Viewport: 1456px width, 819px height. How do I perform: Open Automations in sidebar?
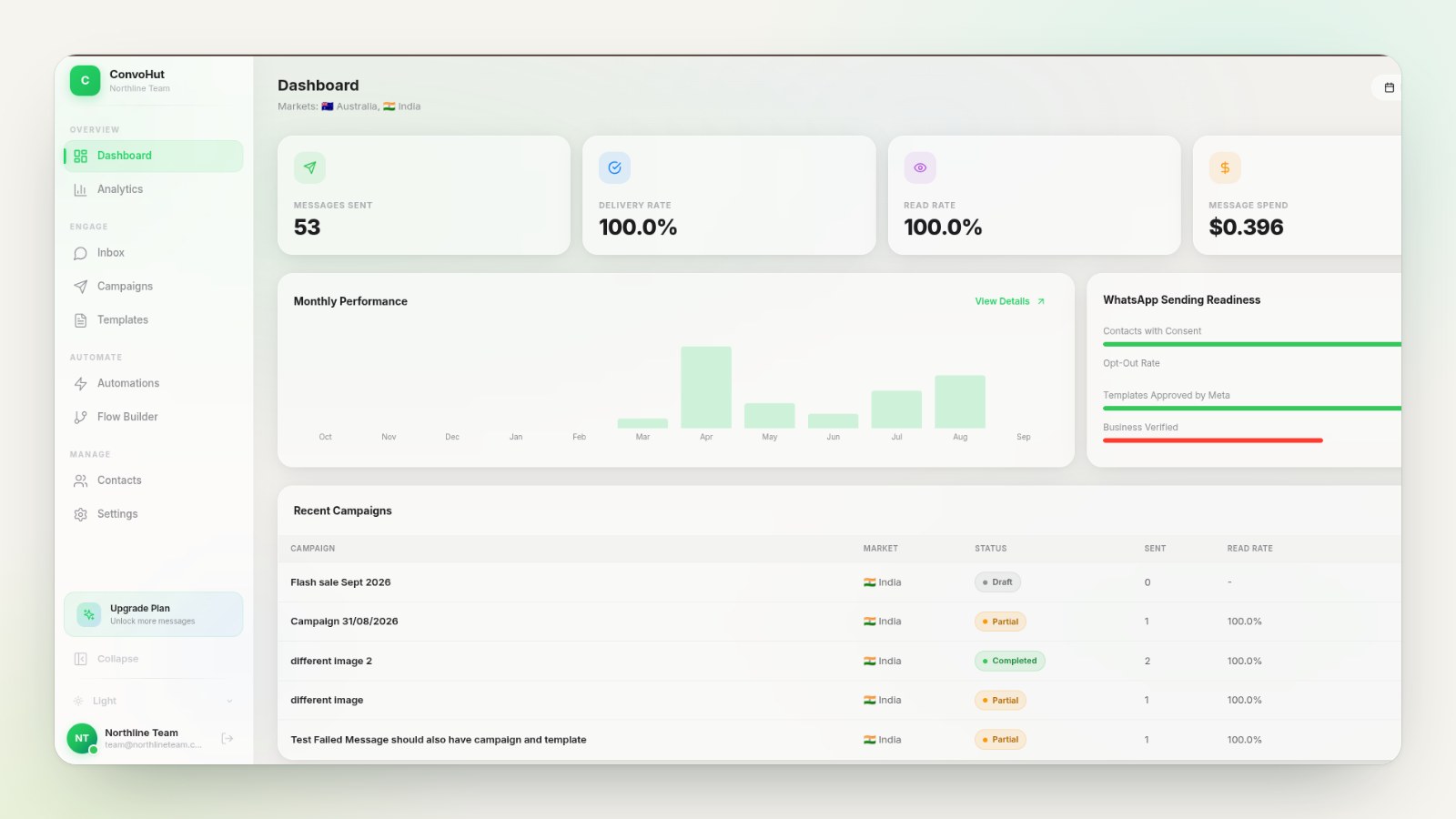tap(153, 383)
